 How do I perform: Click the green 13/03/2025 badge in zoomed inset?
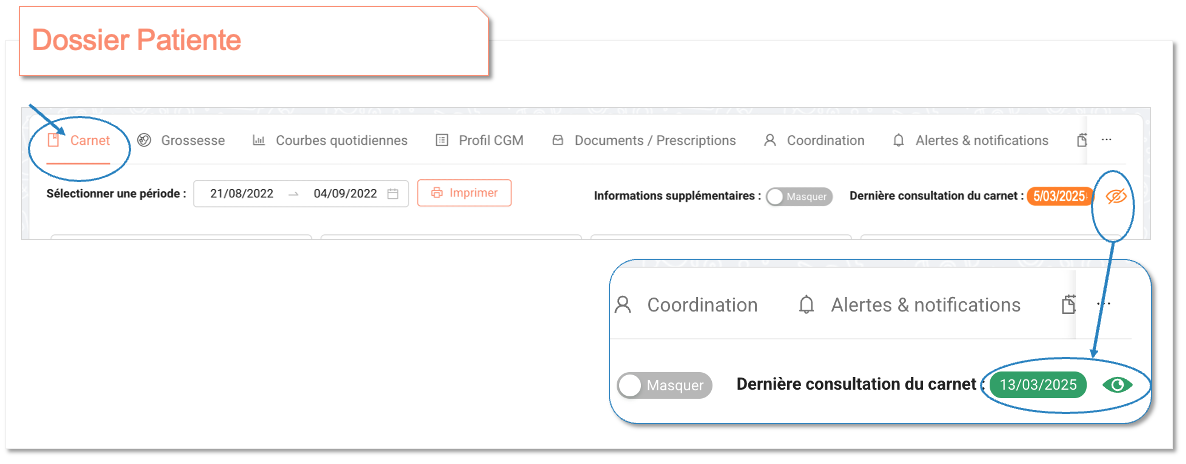click(x=1038, y=385)
